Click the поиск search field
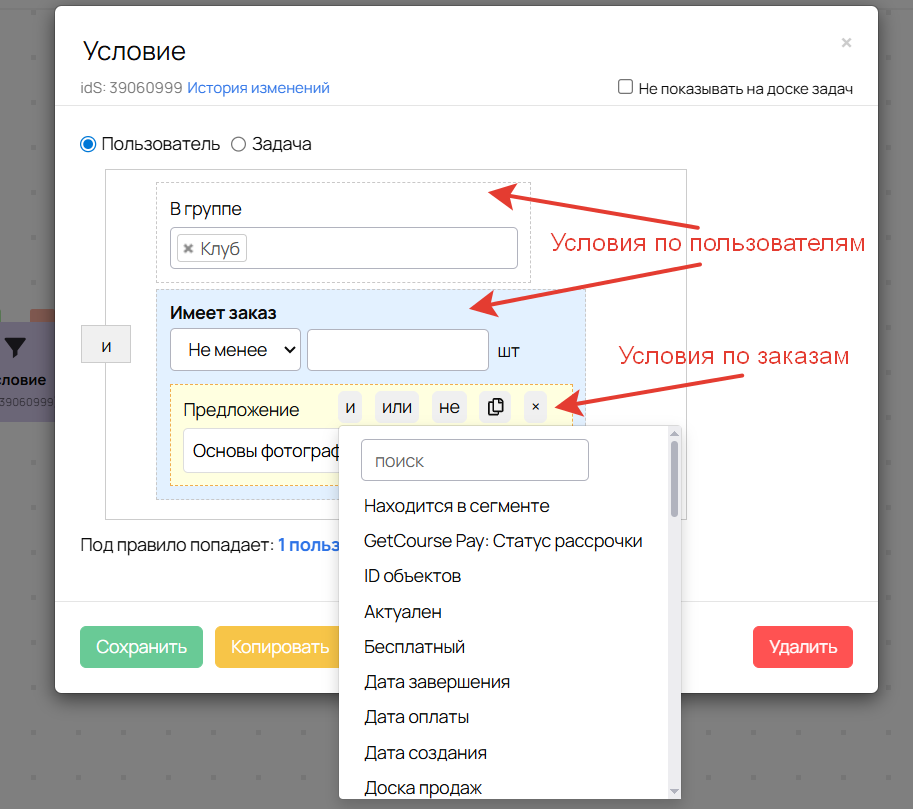This screenshot has height=809, width=913. click(x=474, y=461)
